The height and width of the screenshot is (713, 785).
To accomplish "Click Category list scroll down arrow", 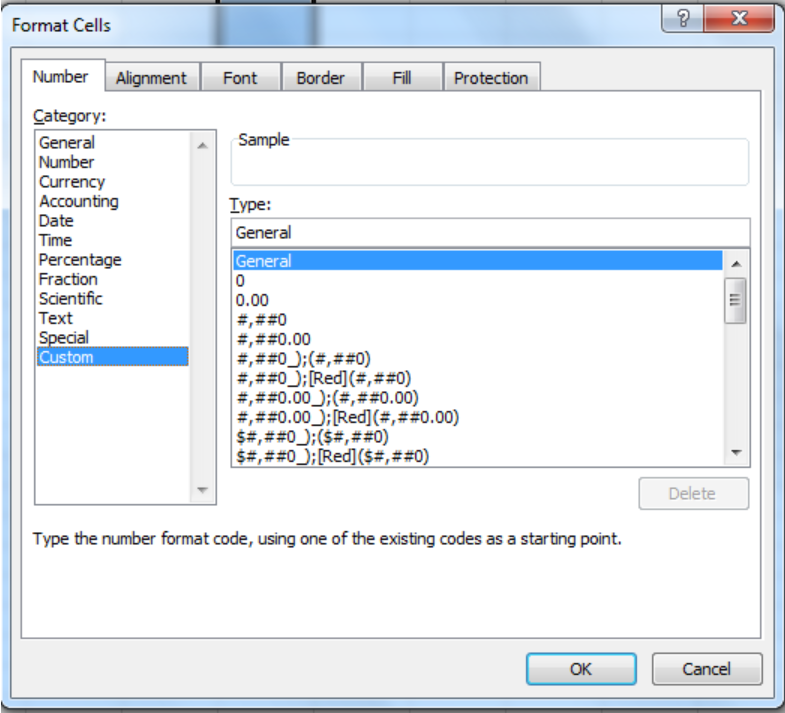I will tap(203, 490).
